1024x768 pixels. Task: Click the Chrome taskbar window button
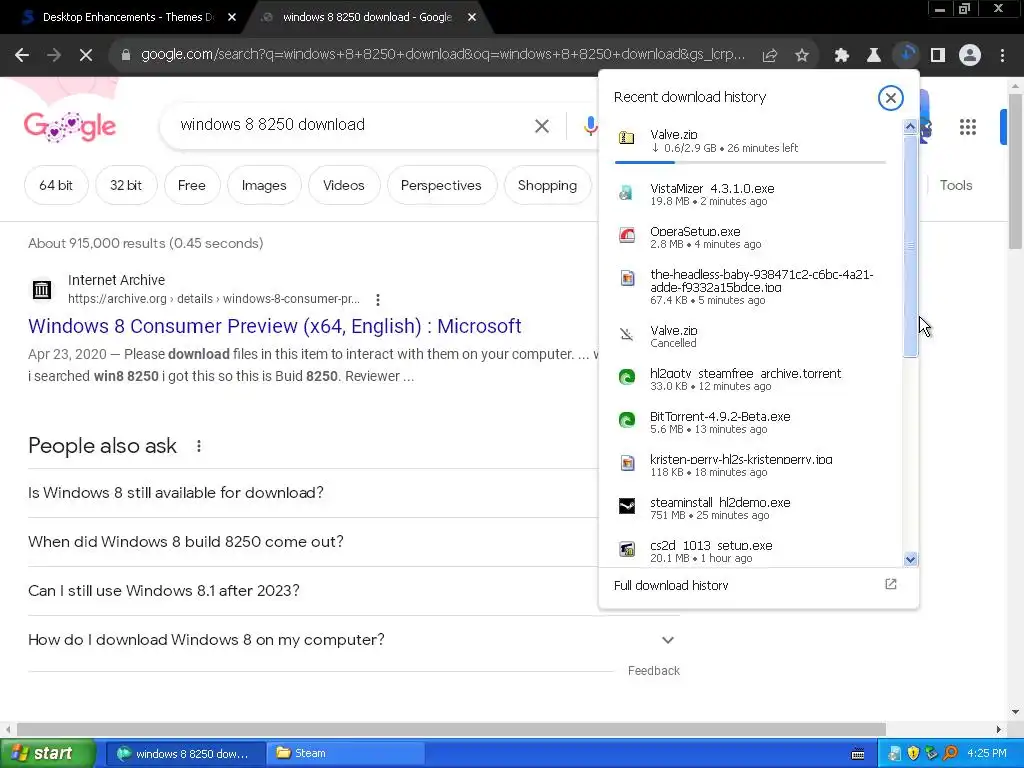[185, 754]
